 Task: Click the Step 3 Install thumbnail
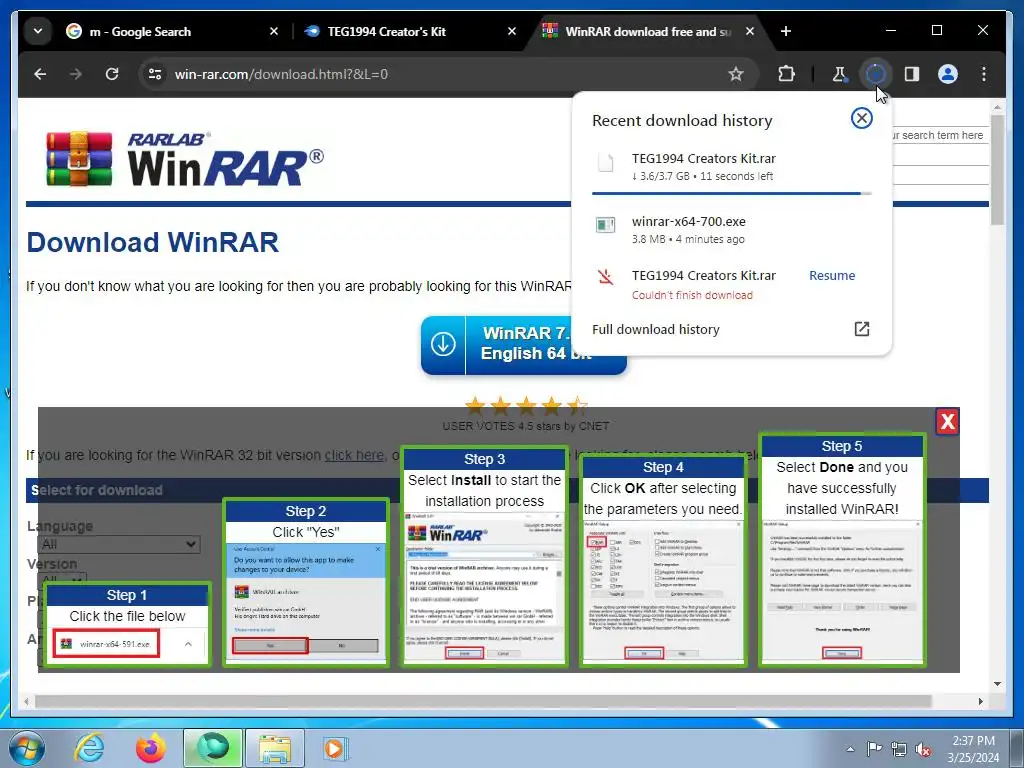coord(484,556)
